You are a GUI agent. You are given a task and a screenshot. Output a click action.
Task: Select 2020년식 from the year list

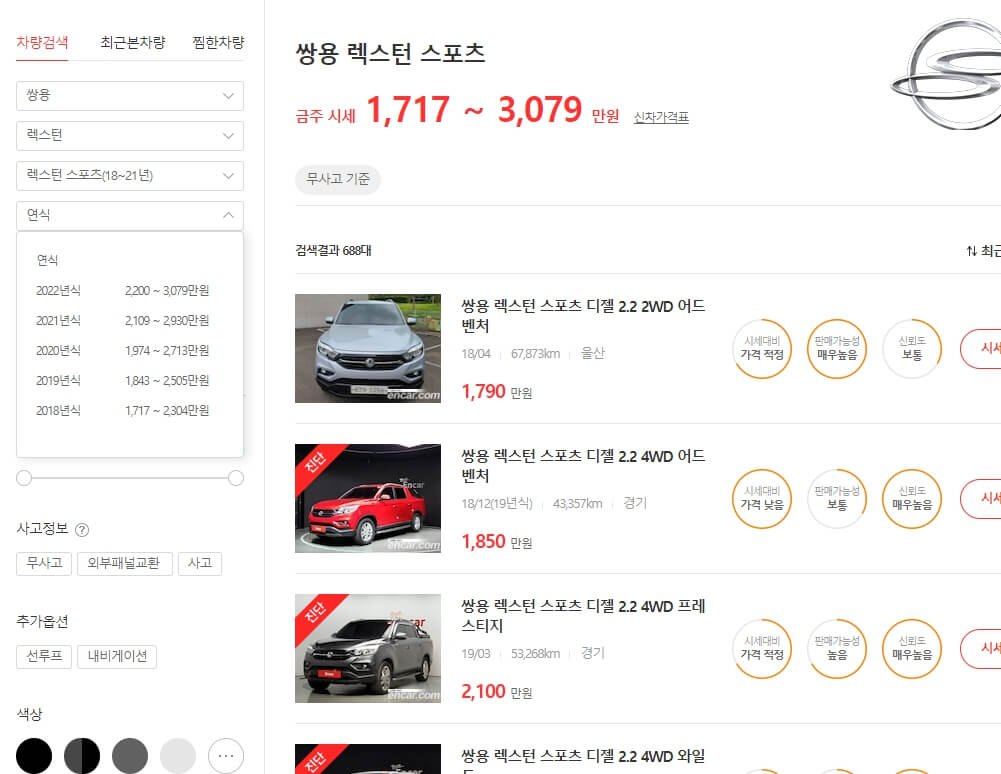(123, 351)
